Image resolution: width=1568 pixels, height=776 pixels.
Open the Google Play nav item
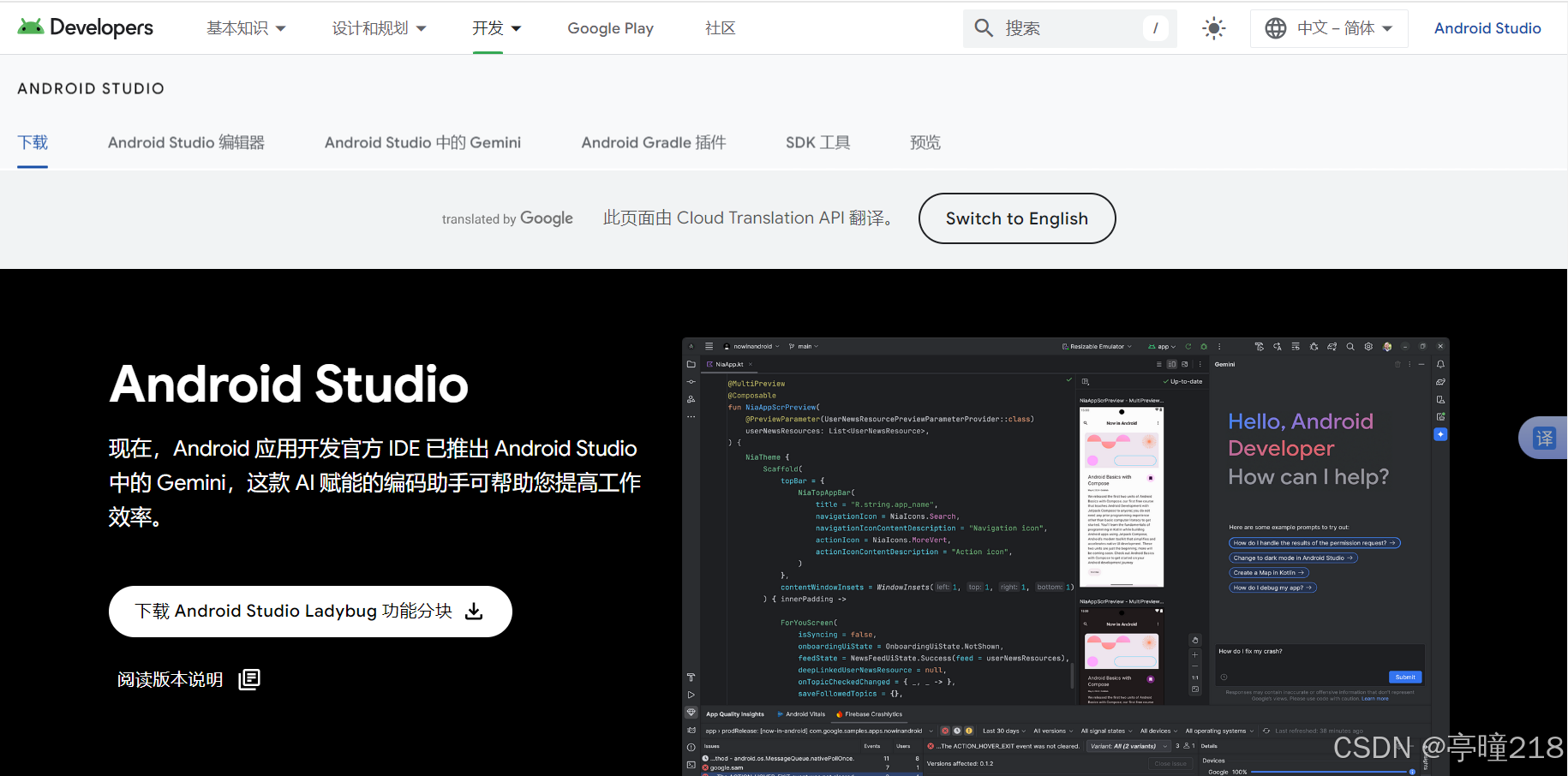coord(610,28)
